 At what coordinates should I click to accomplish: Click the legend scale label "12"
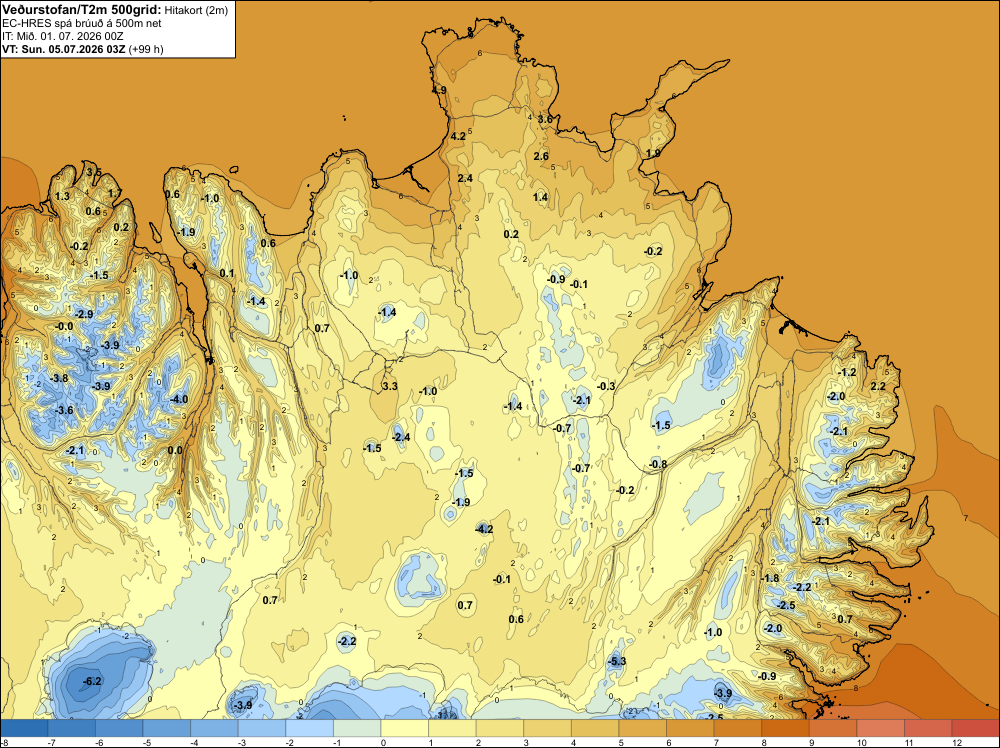coord(956,742)
